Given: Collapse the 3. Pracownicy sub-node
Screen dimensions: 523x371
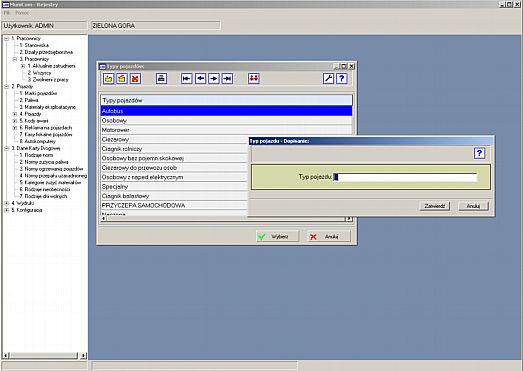Looking at the screenshot, I should (x=15, y=59).
